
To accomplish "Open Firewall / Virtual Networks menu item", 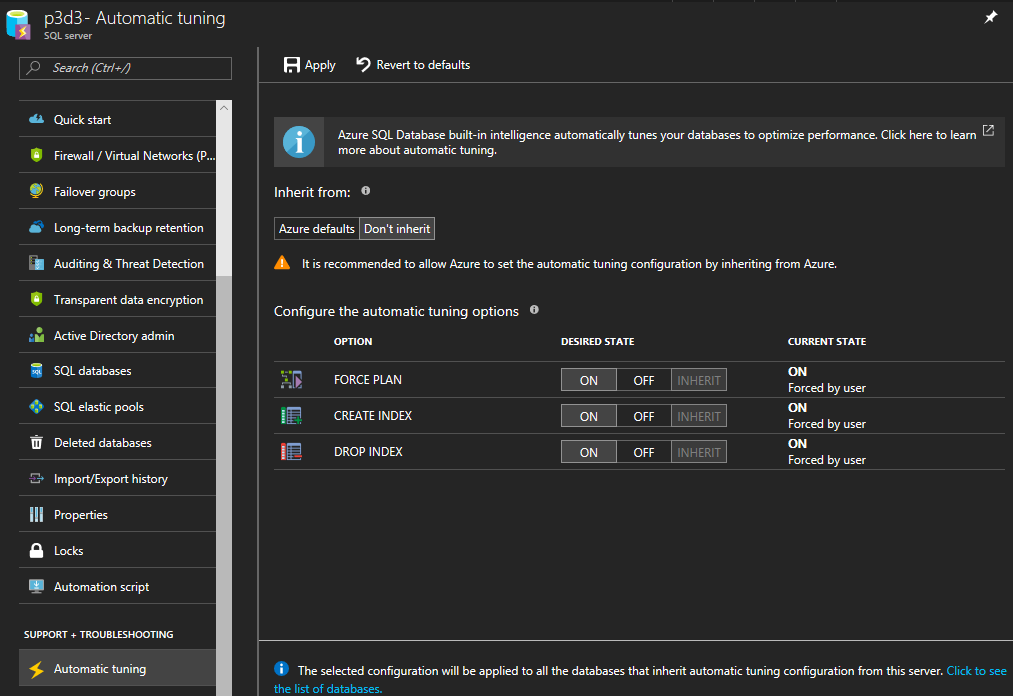I will tap(133, 156).
